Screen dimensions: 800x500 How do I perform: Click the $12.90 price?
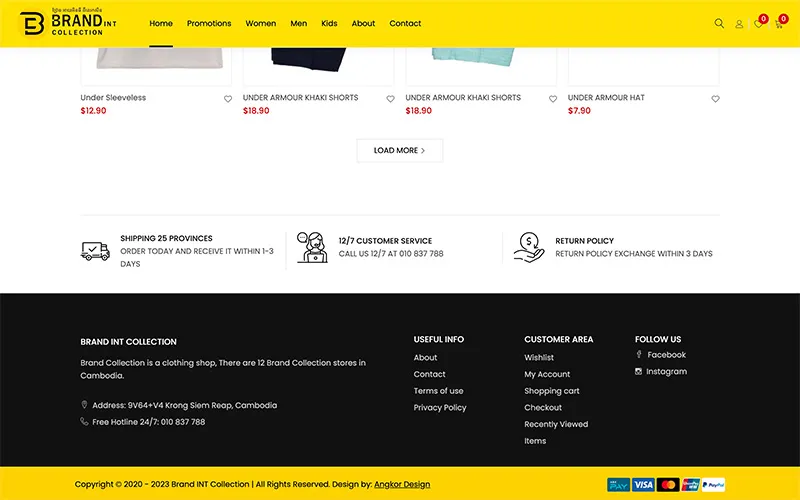tap(93, 111)
